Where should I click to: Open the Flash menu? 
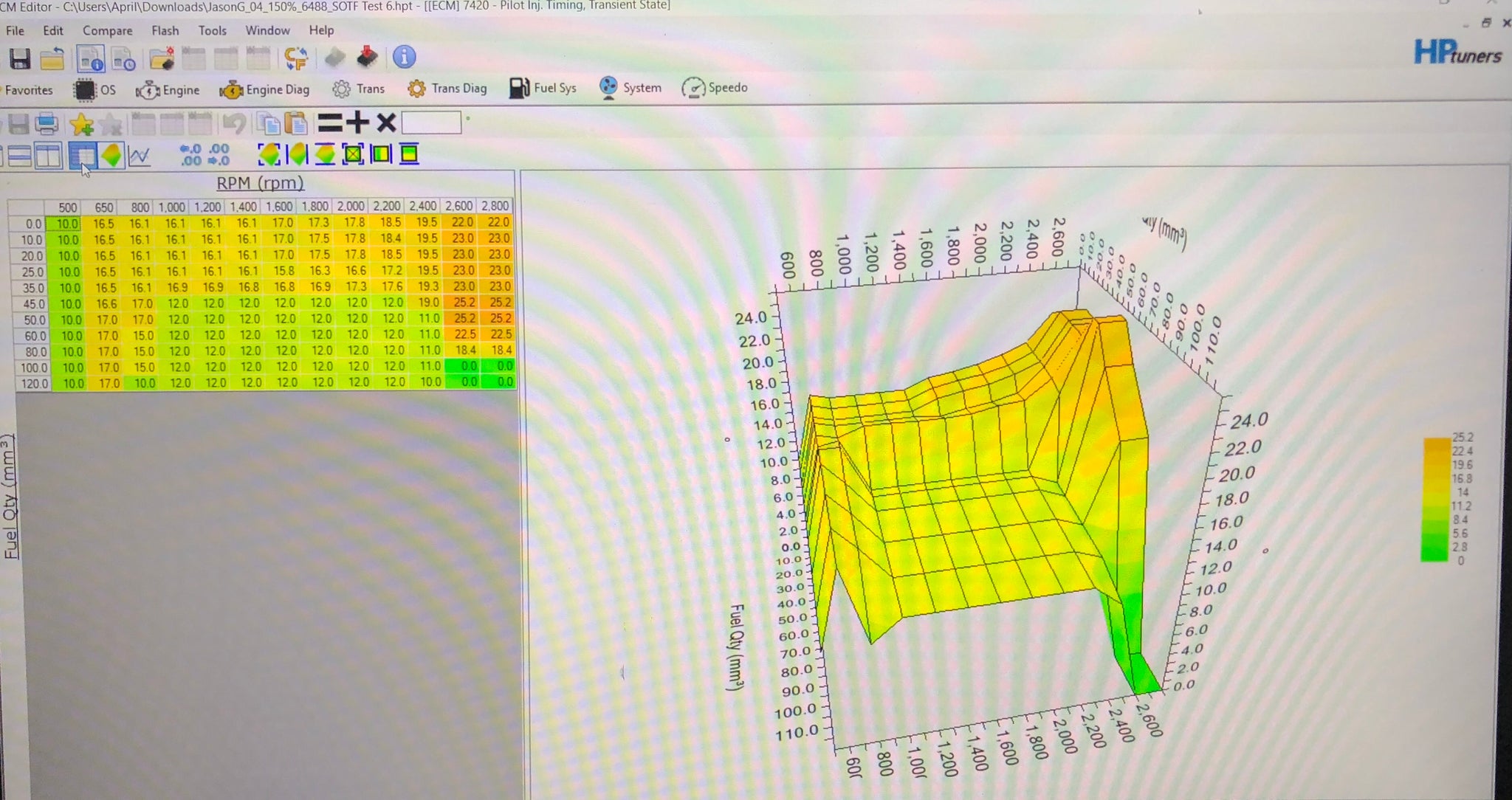click(165, 31)
